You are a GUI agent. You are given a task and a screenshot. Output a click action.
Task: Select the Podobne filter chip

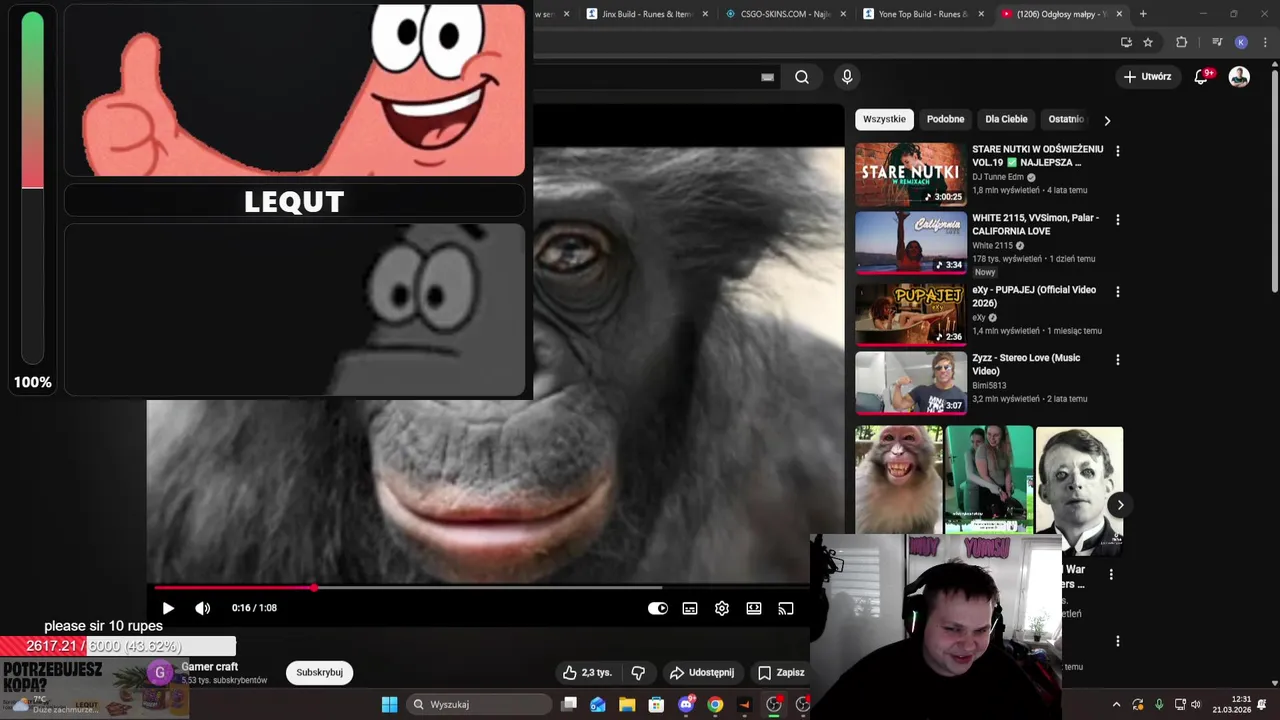(x=945, y=119)
